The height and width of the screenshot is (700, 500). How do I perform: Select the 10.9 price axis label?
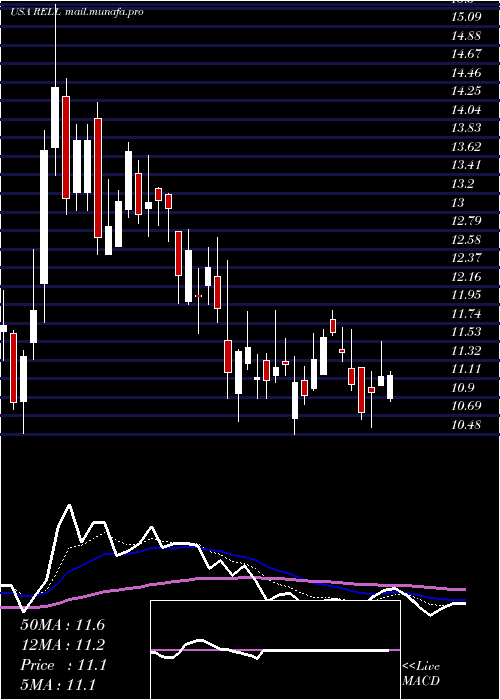463,388
